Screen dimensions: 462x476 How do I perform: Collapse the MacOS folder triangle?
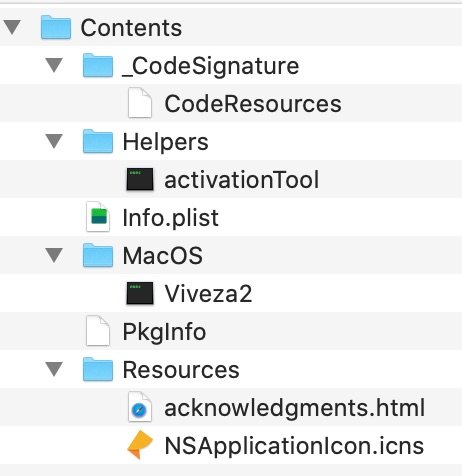tap(54, 255)
